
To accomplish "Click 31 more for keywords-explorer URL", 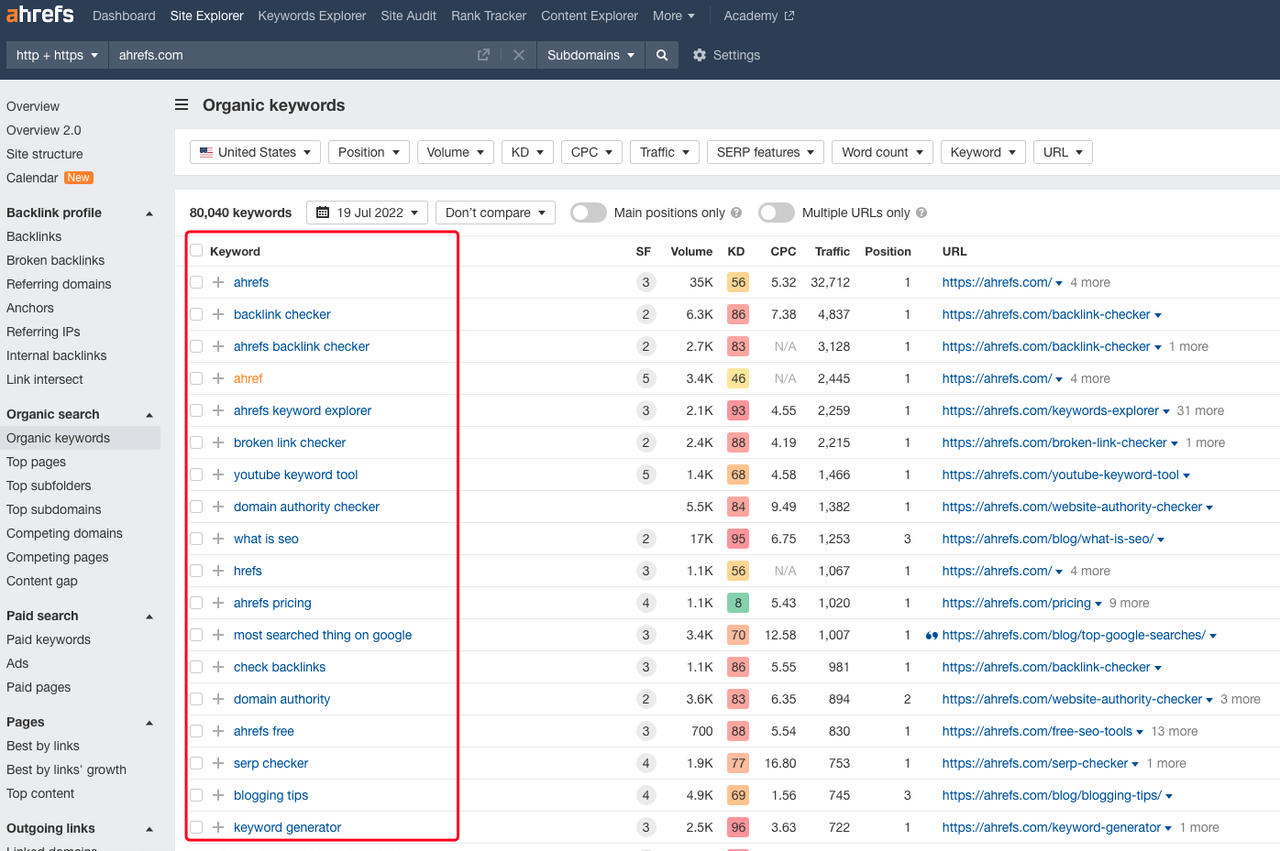I will [x=1200, y=410].
